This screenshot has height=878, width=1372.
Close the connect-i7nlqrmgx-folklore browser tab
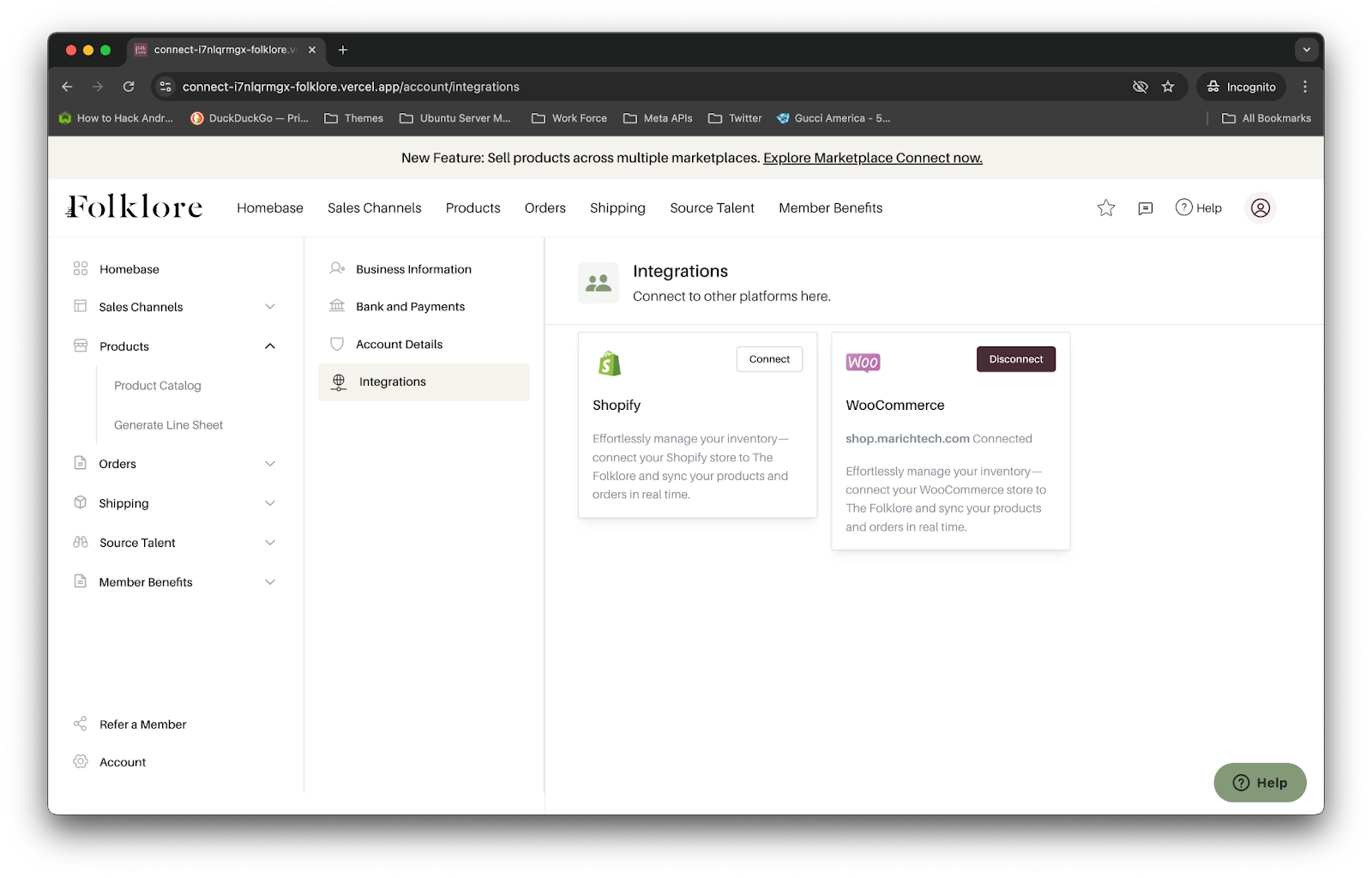click(312, 50)
